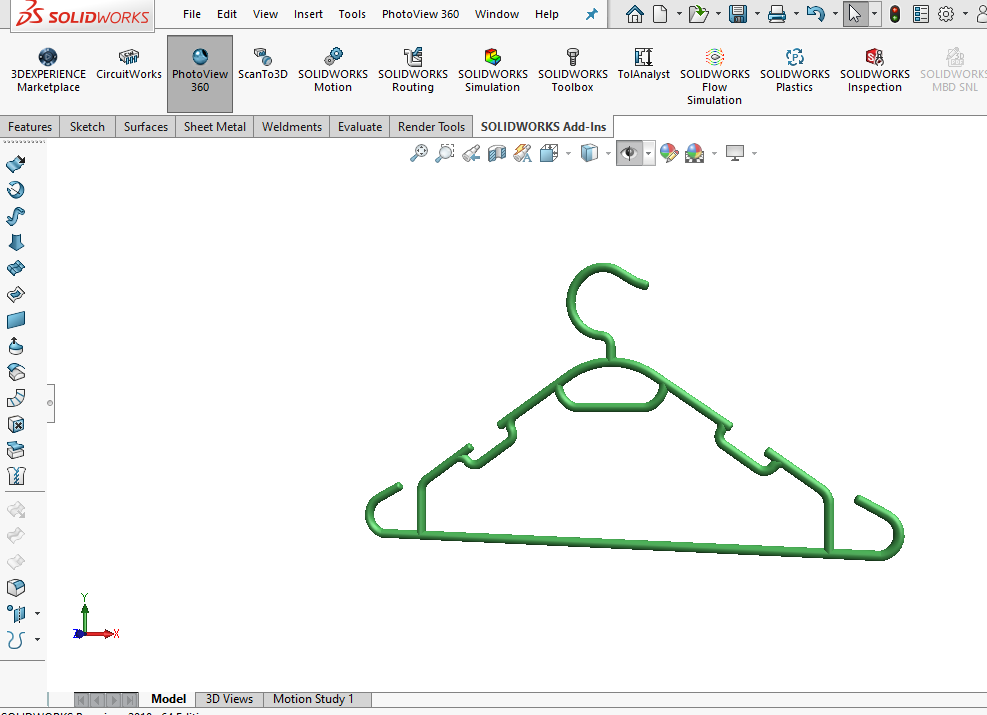The height and width of the screenshot is (715, 987).
Task: Activate SOLIDWORKS Routing add-in
Action: tap(413, 70)
